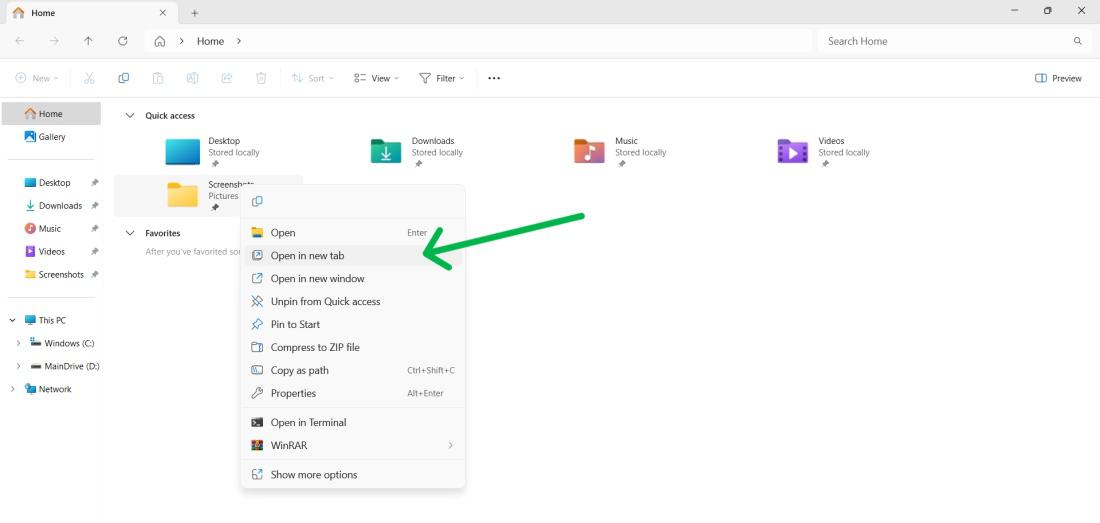This screenshot has height=523, width=1100.
Task: Expand the Windows (C:) drive node
Action: (x=18, y=344)
